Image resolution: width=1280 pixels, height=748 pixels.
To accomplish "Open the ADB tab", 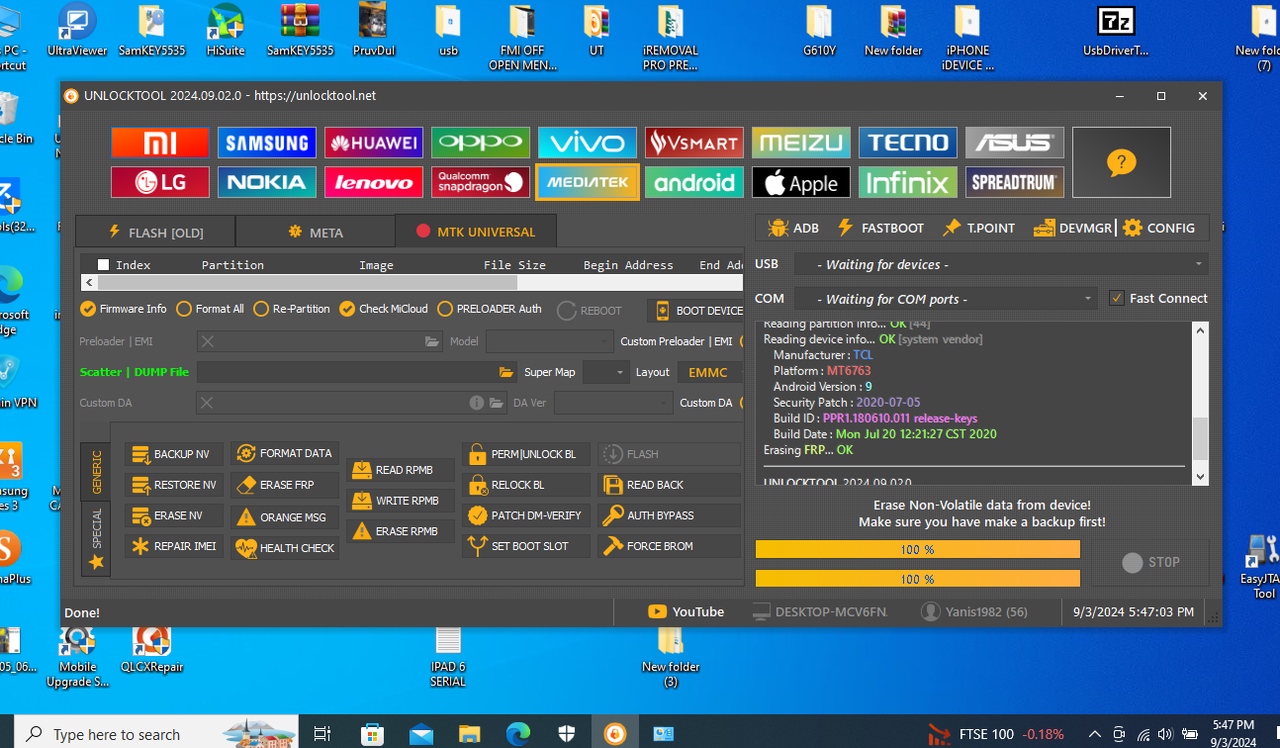I will tap(793, 228).
